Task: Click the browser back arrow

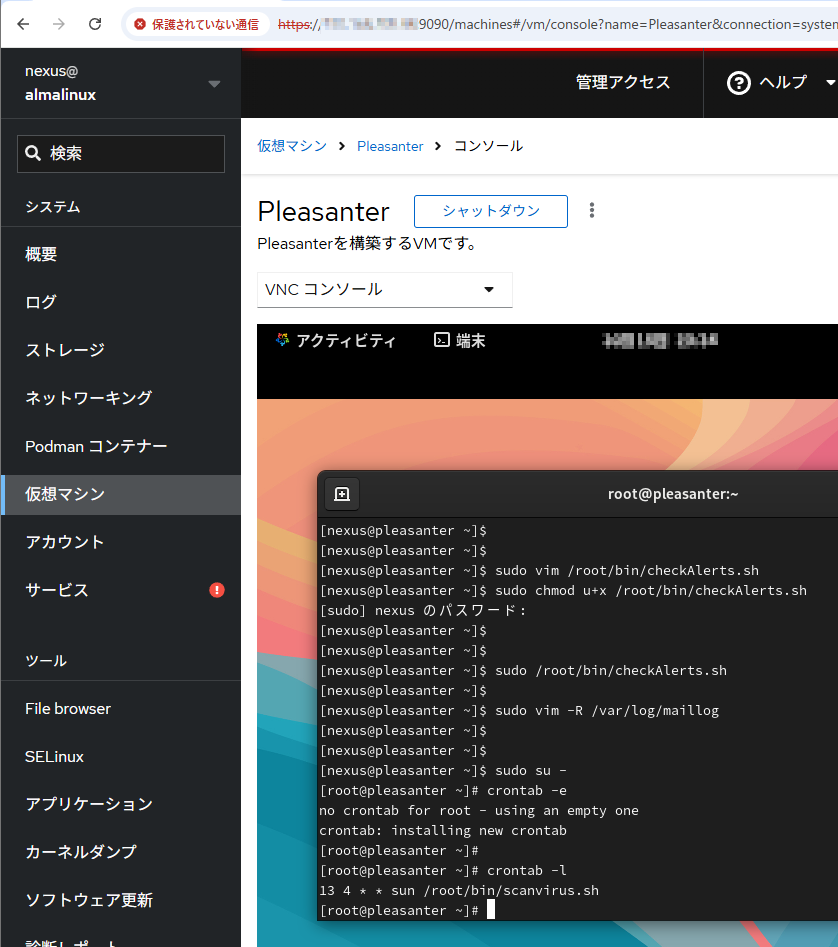Action: click(23, 24)
